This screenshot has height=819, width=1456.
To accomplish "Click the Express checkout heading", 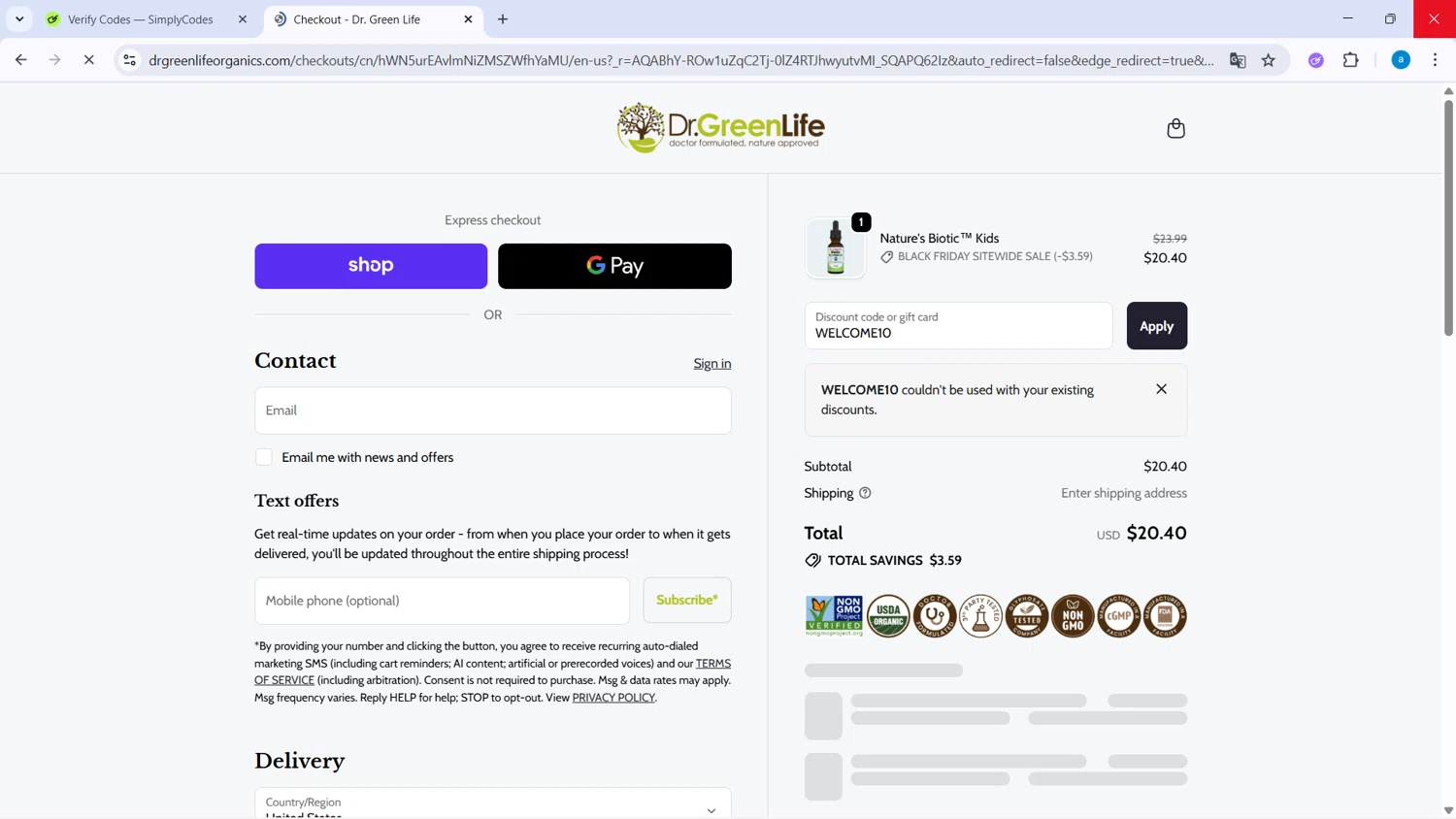I will pos(493,220).
